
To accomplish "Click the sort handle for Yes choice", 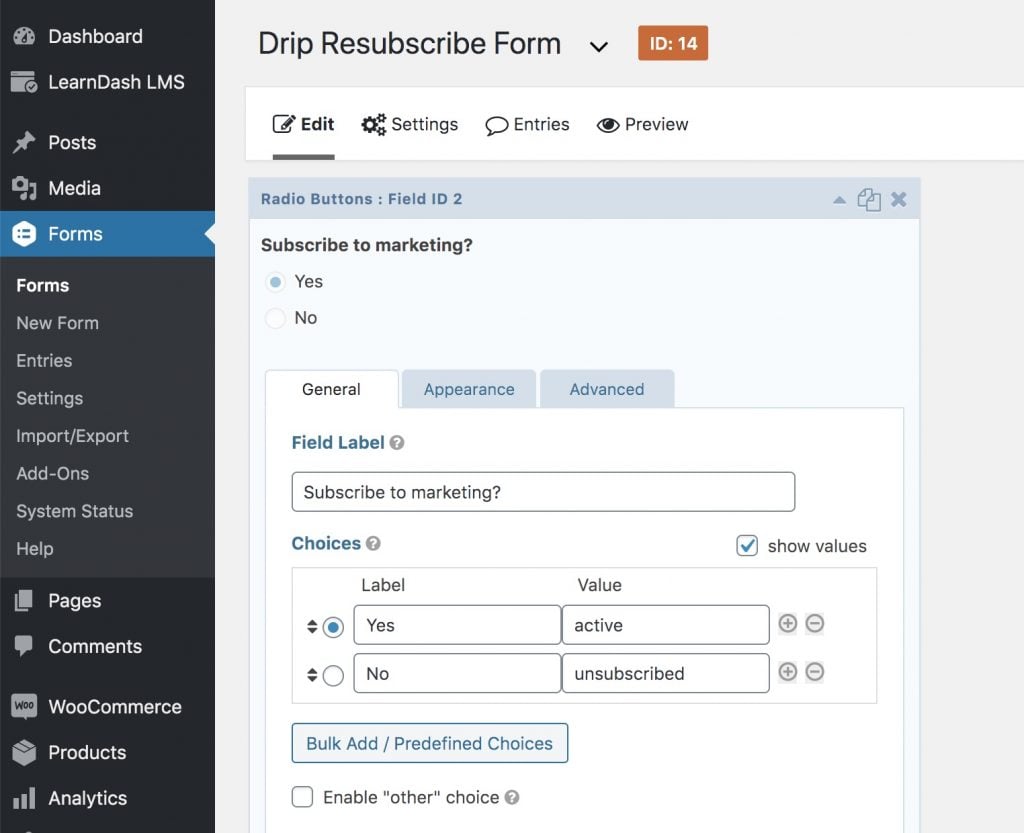I will (x=312, y=627).
